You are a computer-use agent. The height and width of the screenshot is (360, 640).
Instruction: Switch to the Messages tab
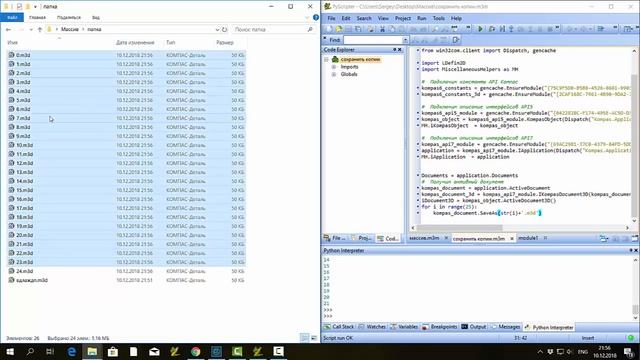(505, 327)
